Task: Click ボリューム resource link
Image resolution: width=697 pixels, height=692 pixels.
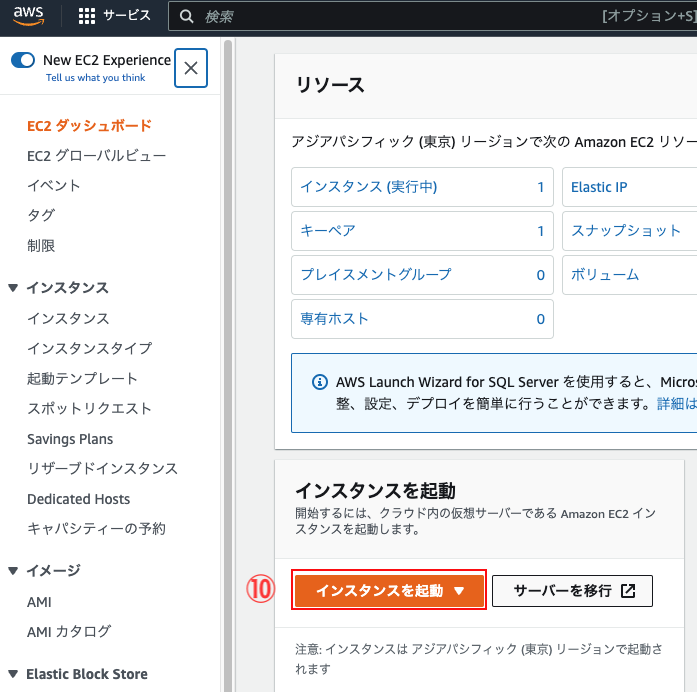Action: coord(605,275)
